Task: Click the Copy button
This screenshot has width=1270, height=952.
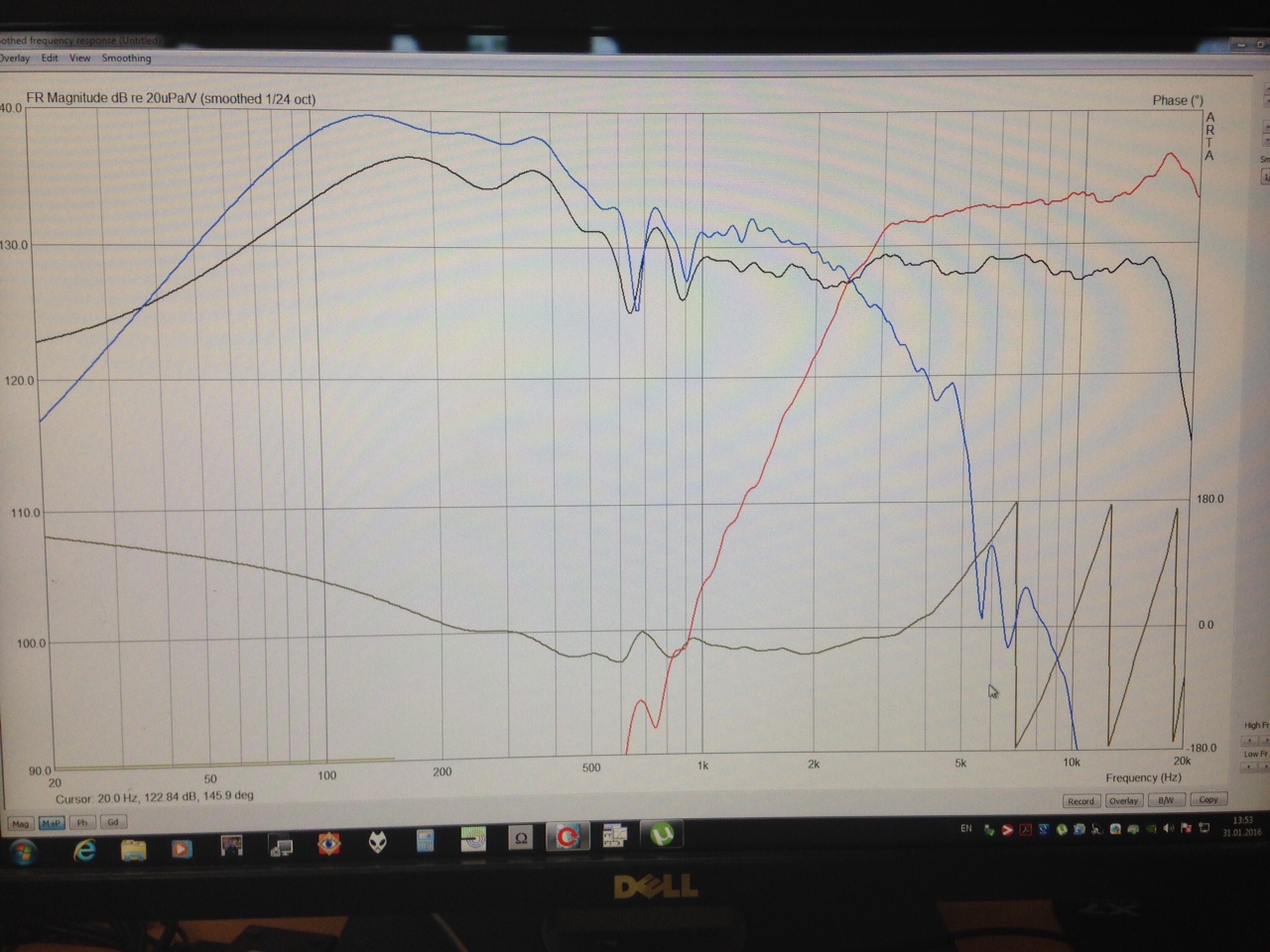Action: pos(1208,799)
